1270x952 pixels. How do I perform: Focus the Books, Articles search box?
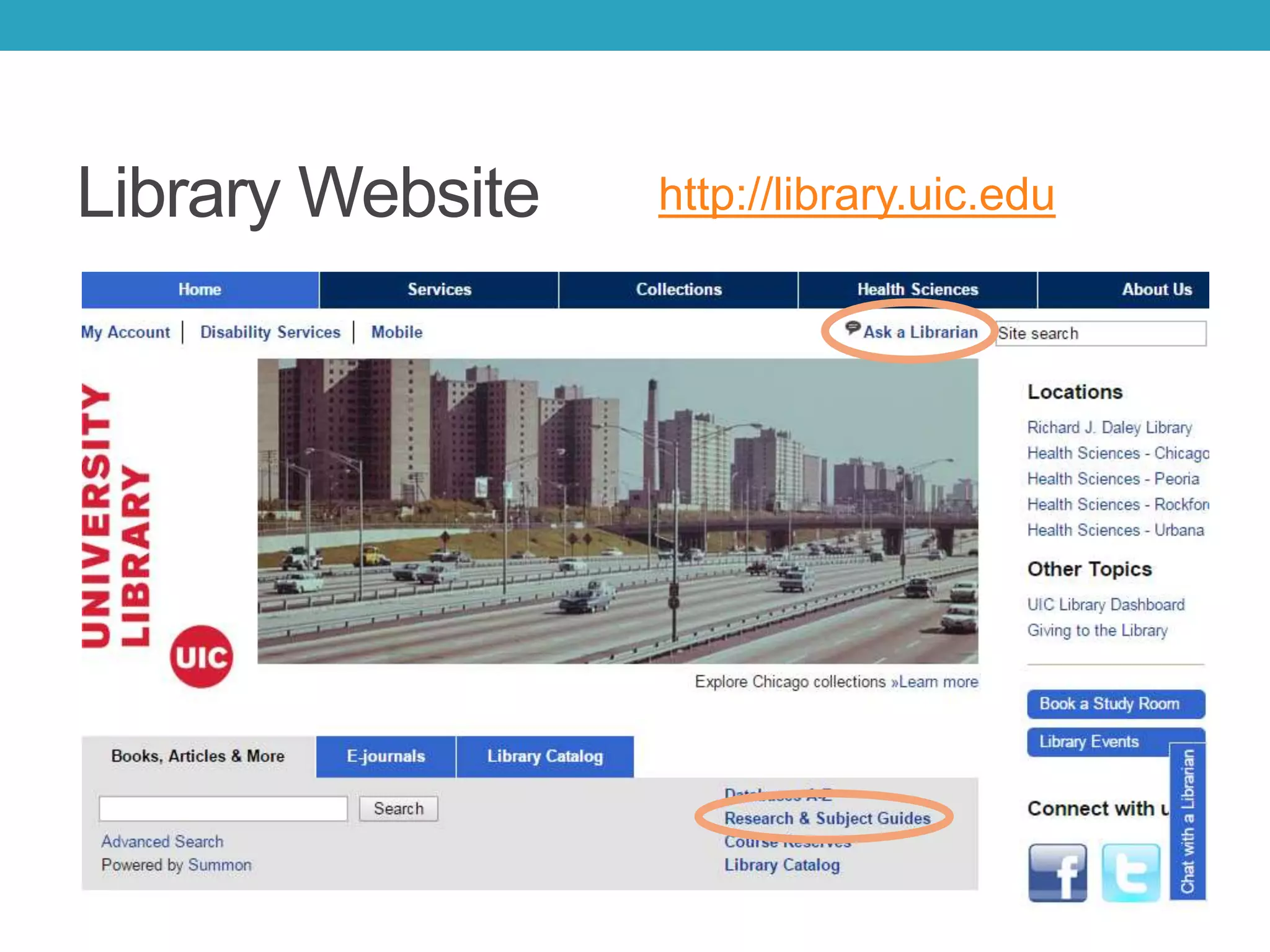[x=223, y=809]
